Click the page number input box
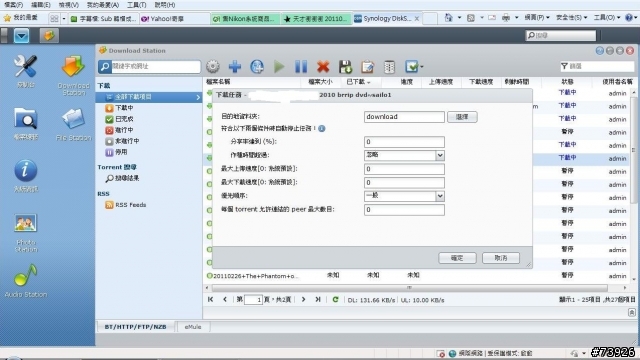The height and width of the screenshot is (360, 640). (253, 300)
